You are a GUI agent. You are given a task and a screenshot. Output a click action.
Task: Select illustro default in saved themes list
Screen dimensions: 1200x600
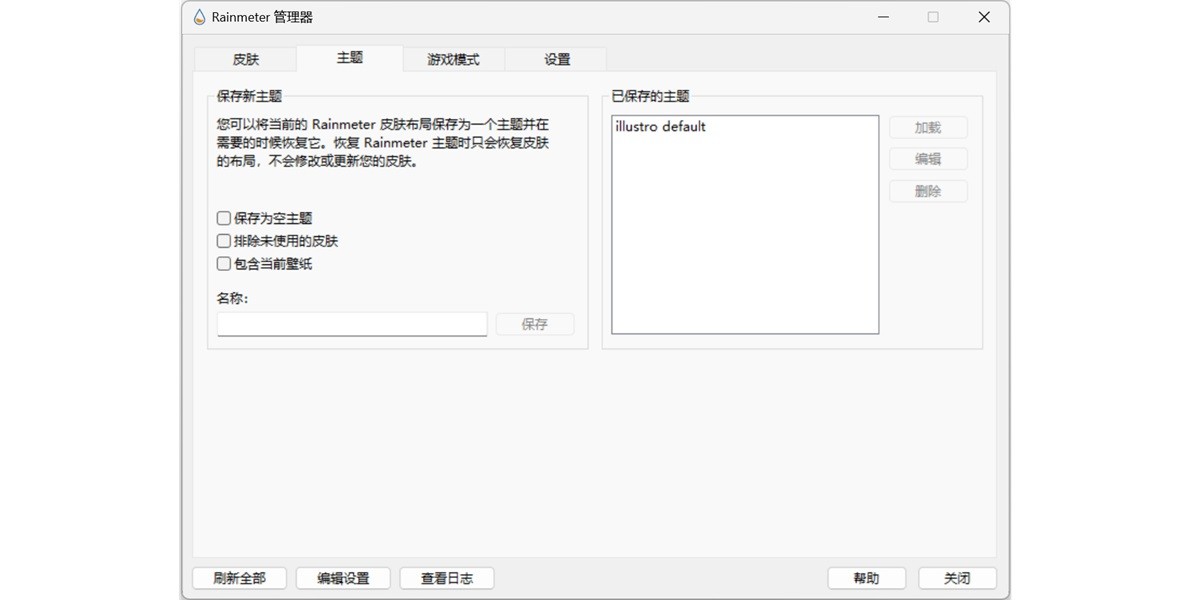click(x=661, y=127)
